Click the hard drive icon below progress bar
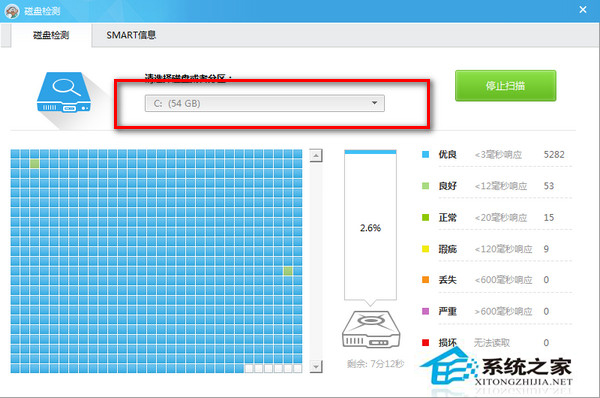 (370, 329)
